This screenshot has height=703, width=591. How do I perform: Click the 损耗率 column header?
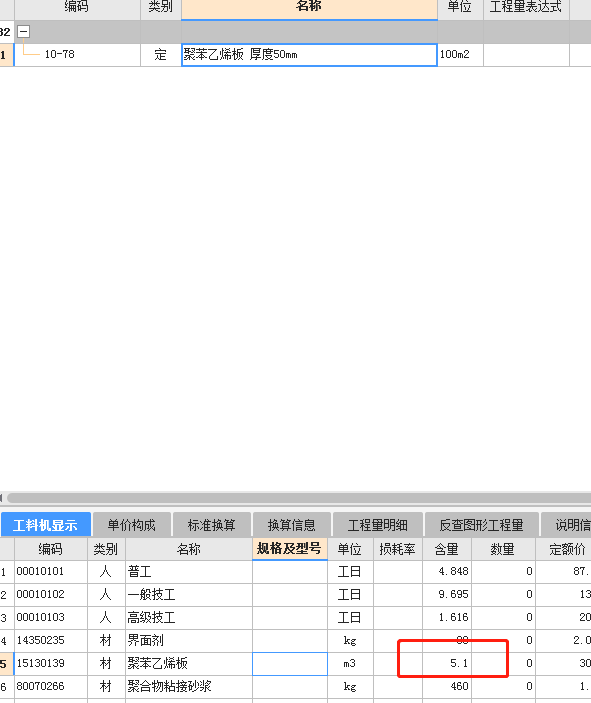398,549
